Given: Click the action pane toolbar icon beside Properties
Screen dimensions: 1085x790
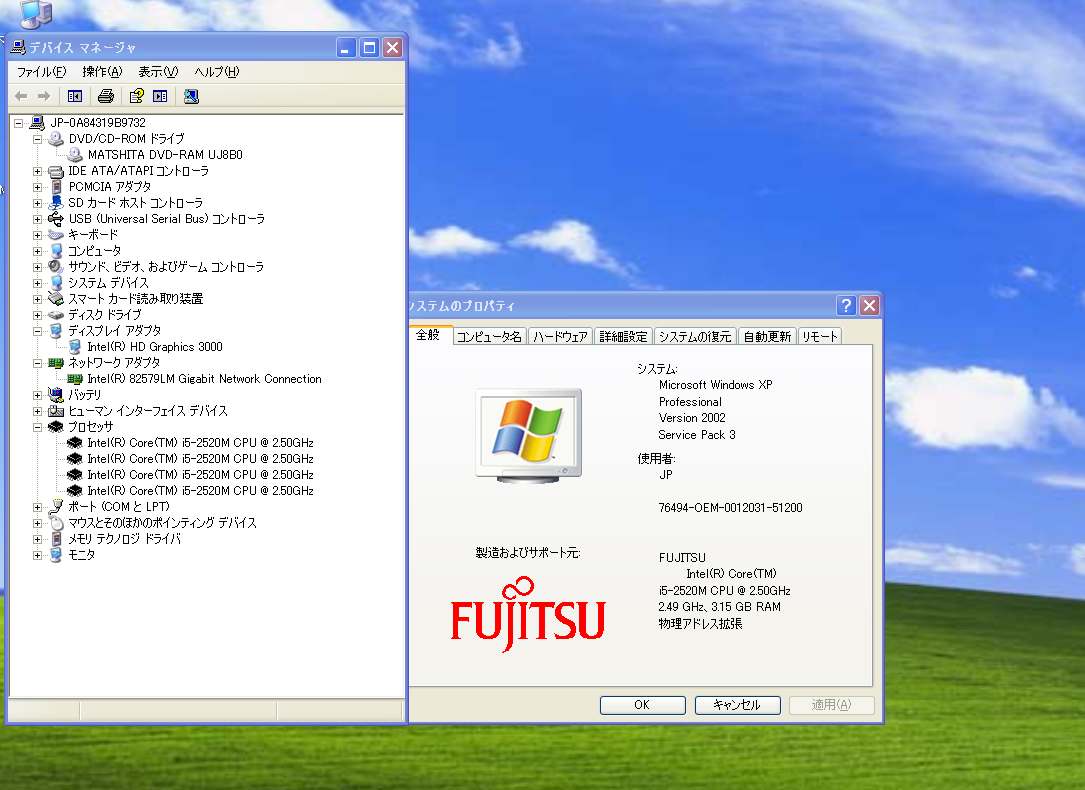Looking at the screenshot, I should (x=160, y=96).
